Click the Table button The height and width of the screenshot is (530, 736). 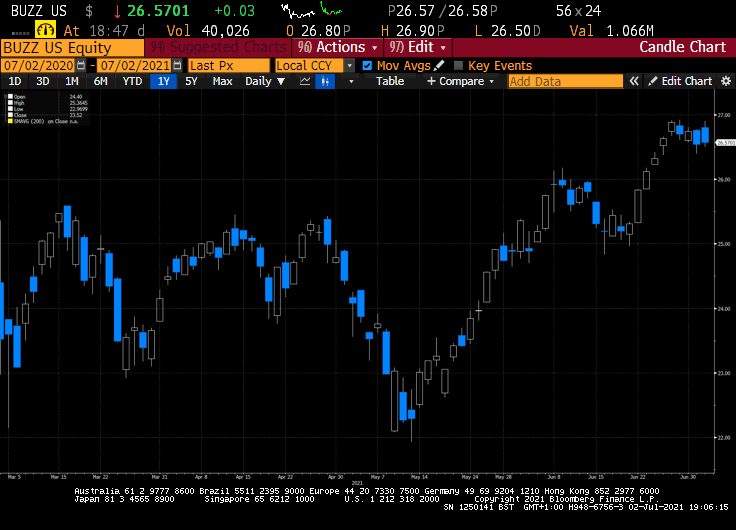pyautogui.click(x=390, y=81)
